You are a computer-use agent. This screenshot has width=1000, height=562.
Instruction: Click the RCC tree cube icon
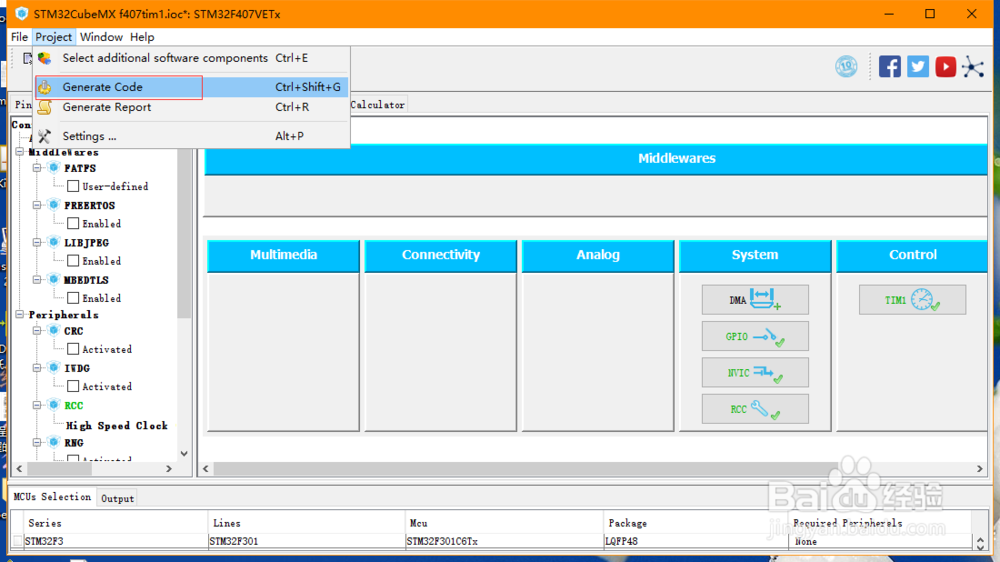[54, 405]
